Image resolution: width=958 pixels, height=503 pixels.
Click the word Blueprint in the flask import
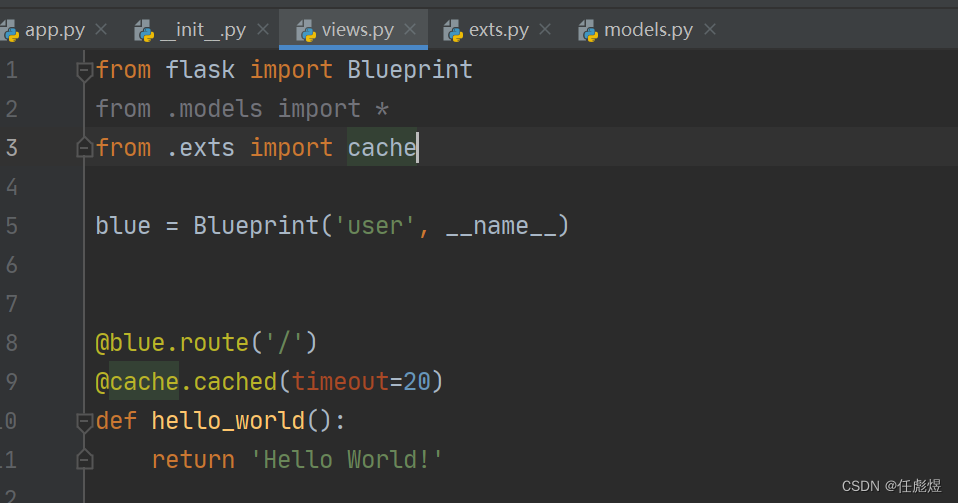(409, 70)
